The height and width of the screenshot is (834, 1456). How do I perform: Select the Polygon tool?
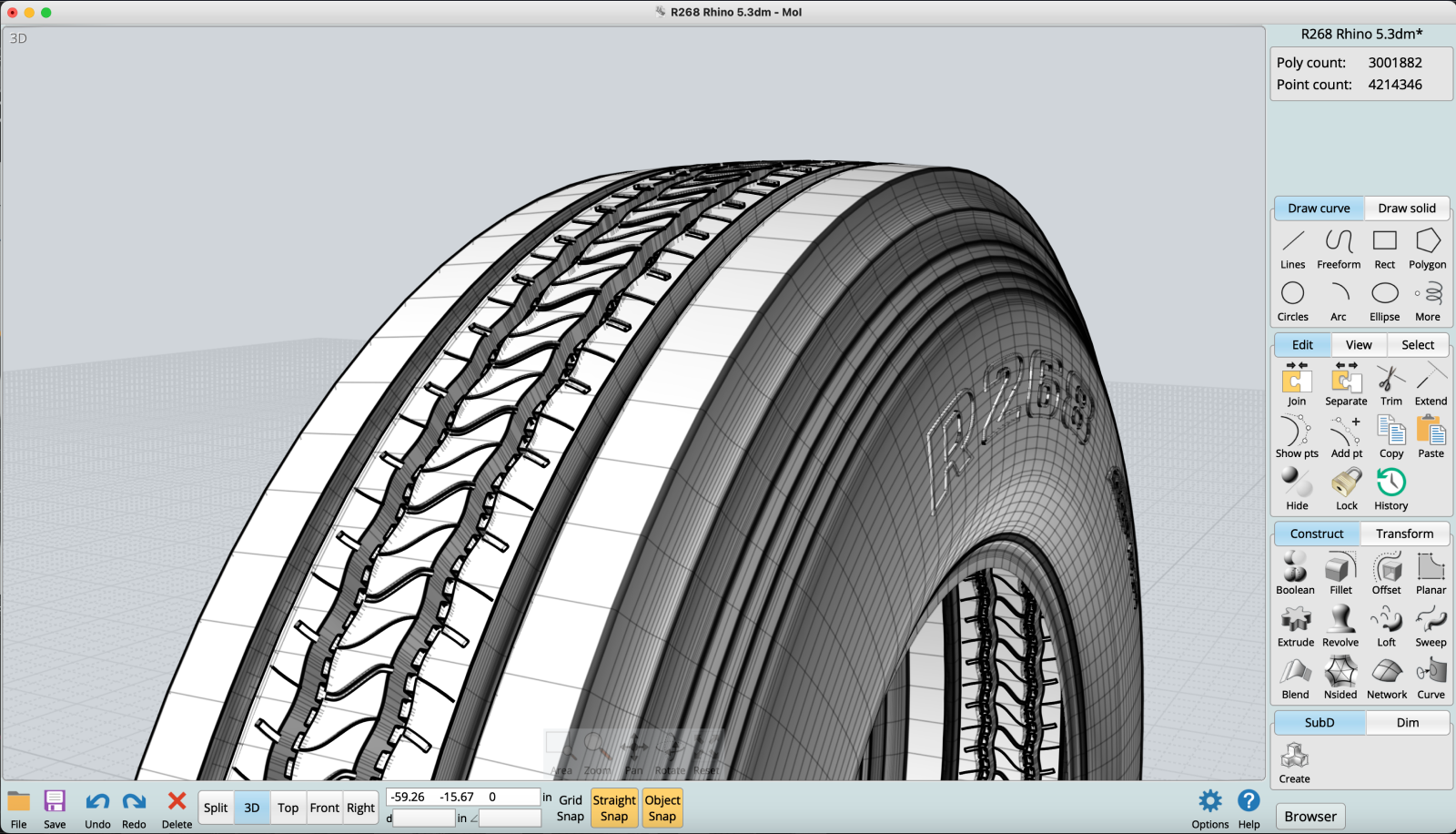pos(1427,249)
